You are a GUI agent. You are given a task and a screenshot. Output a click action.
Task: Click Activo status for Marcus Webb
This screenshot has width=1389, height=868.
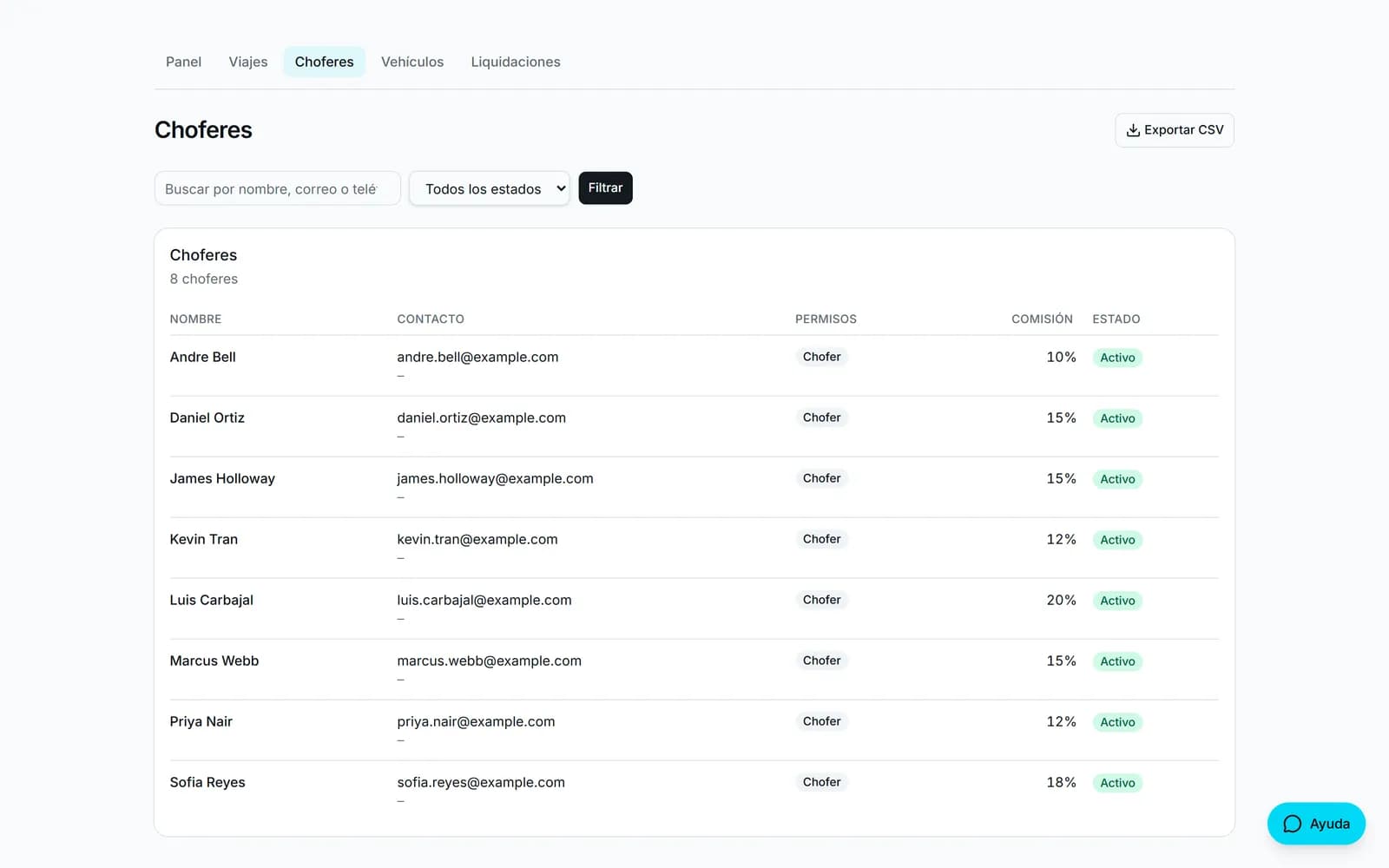coord(1117,661)
